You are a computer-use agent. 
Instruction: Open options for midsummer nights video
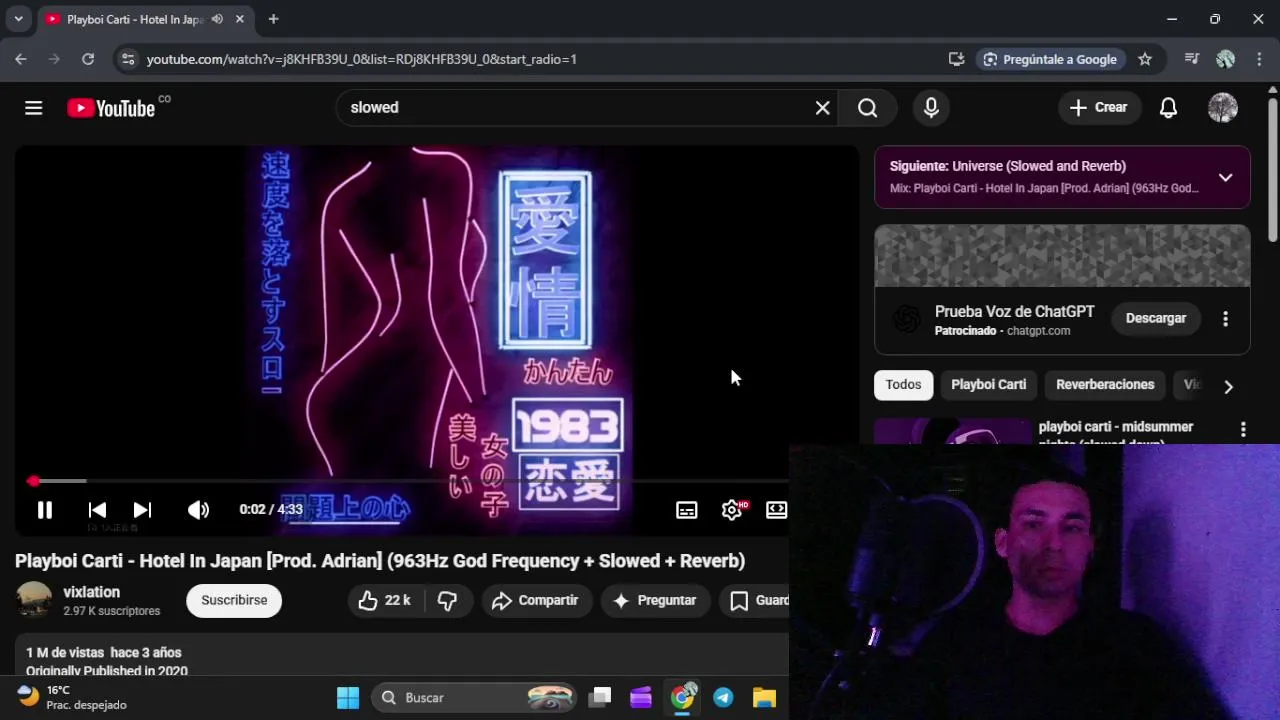click(x=1243, y=429)
